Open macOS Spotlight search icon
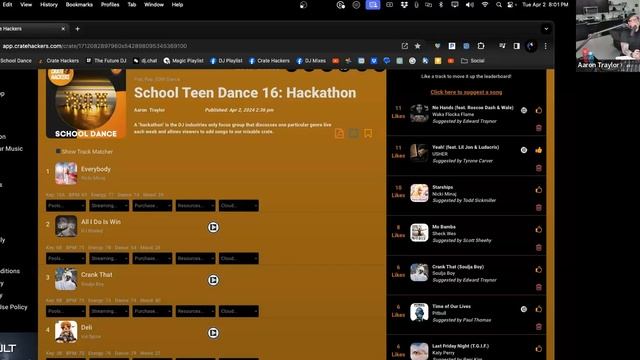Screen dimensions: 640x360 [x=499, y=5]
